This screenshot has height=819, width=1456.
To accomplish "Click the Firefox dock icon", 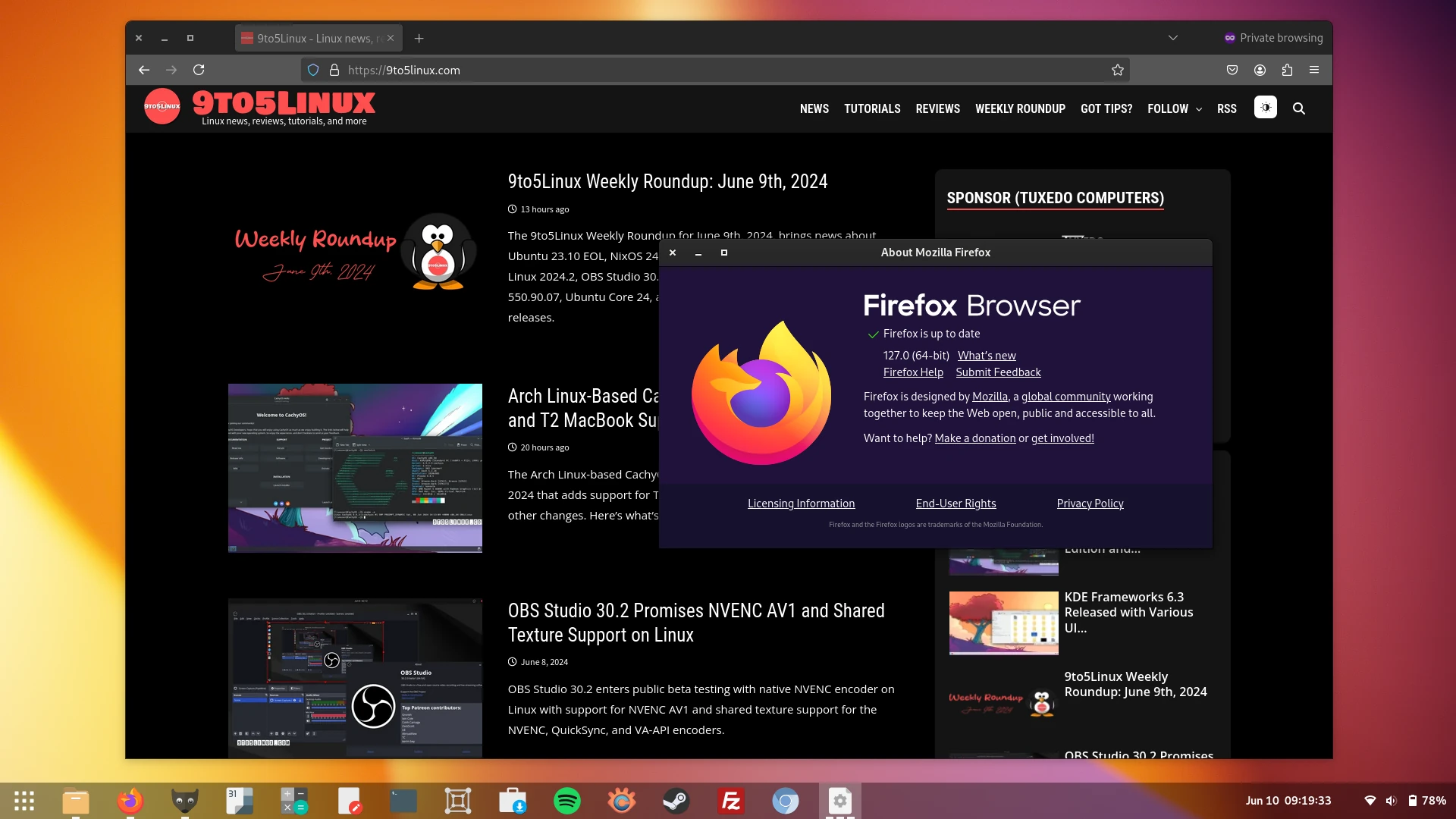I will 130,801.
